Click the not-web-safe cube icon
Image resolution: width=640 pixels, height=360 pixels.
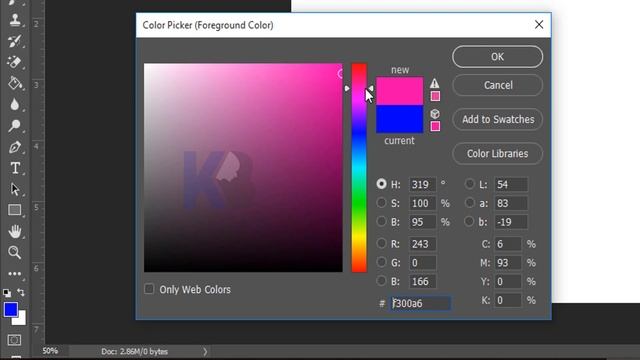pyautogui.click(x=435, y=114)
